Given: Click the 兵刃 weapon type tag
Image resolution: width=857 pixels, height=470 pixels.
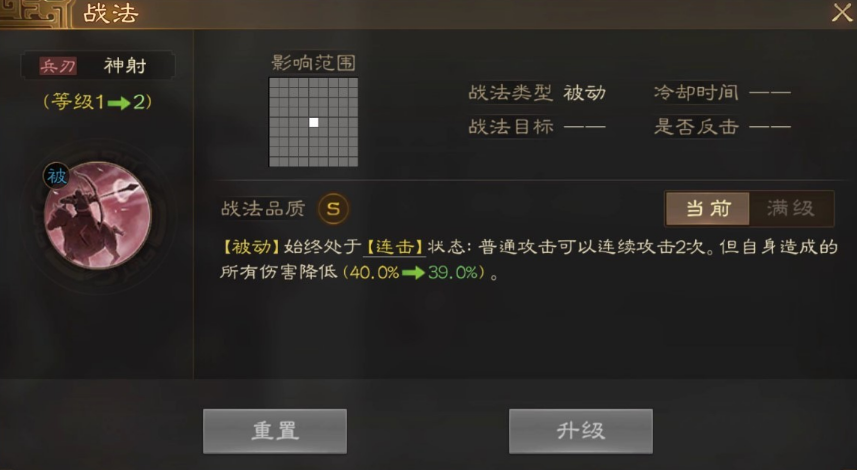Looking at the screenshot, I should (58, 66).
